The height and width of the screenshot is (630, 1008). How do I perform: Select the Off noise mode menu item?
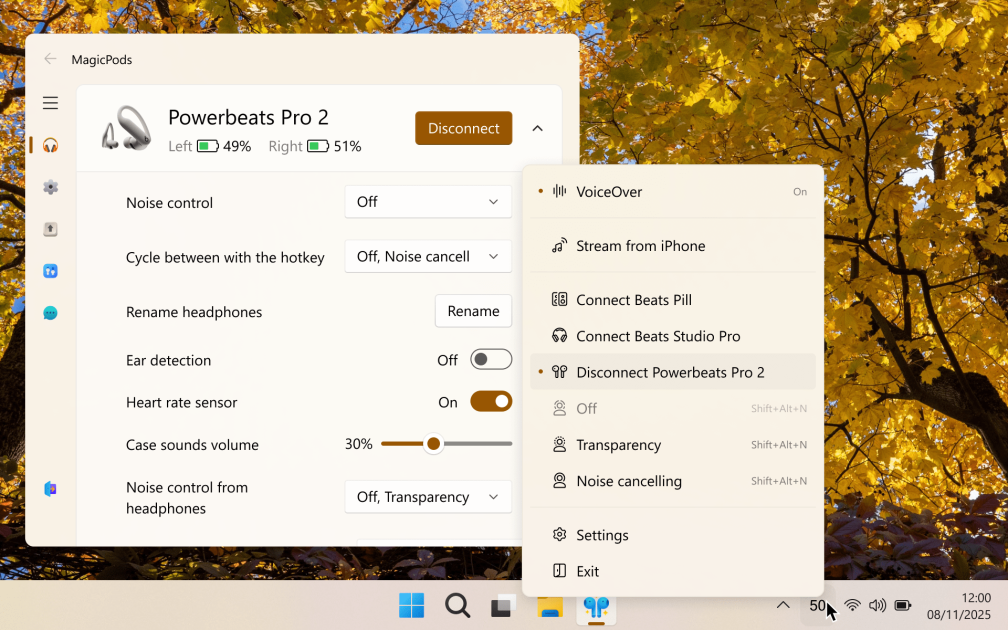tap(672, 408)
